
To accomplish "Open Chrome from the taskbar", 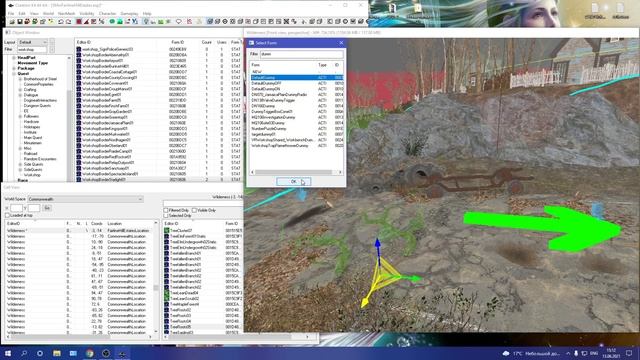I will [89, 353].
